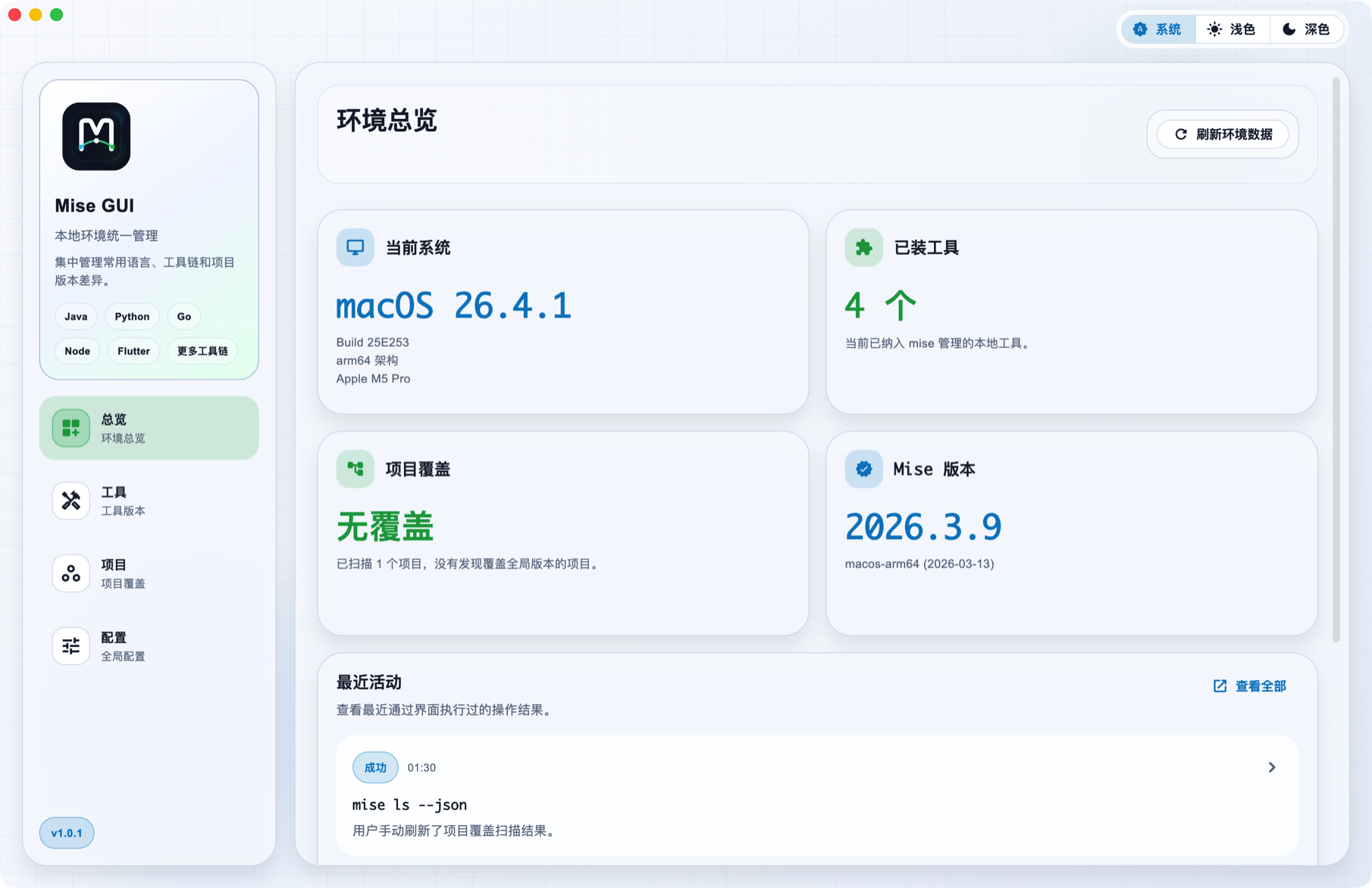1372x888 pixels.
Task: Click the Node tag chip
Action: [77, 351]
